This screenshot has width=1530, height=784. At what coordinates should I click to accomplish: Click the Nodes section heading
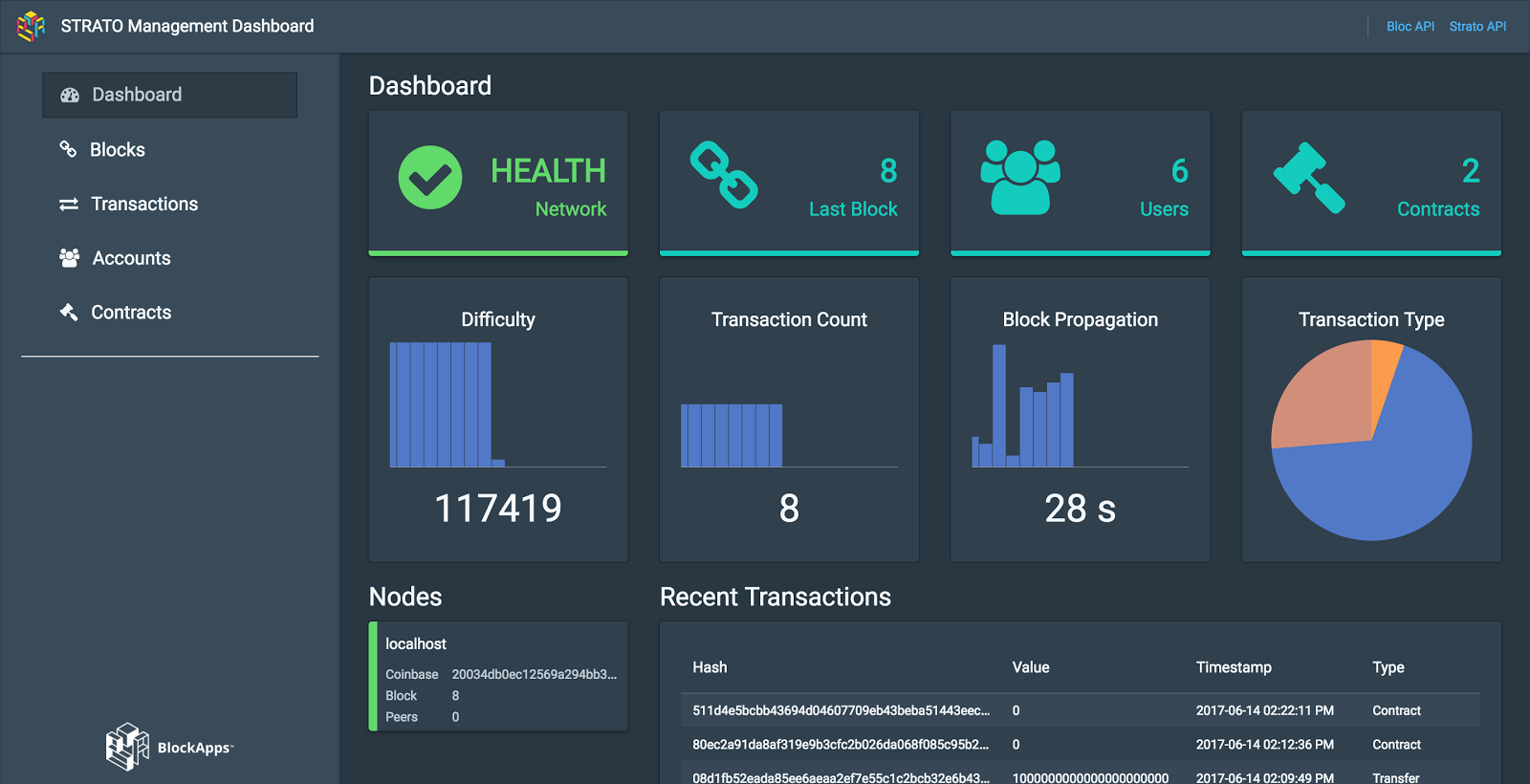[x=405, y=597]
